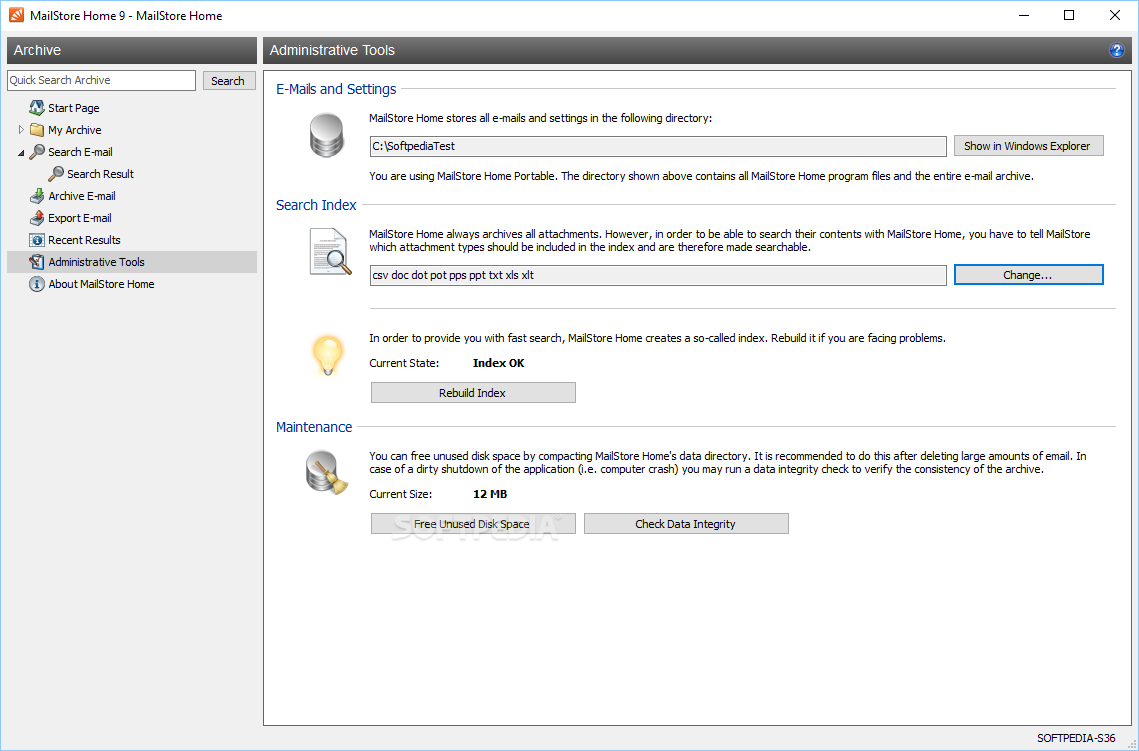The image size is (1139, 751).
Task: Go to Archive E-mail
Action: click(x=81, y=196)
